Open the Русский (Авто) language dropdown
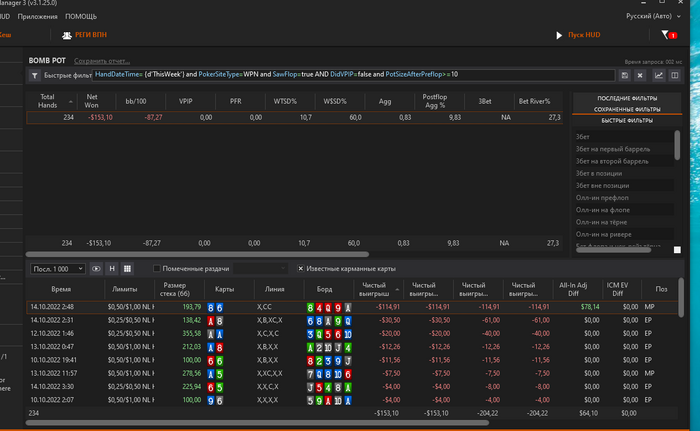Viewport: 700px width, 431px height. [x=654, y=16]
